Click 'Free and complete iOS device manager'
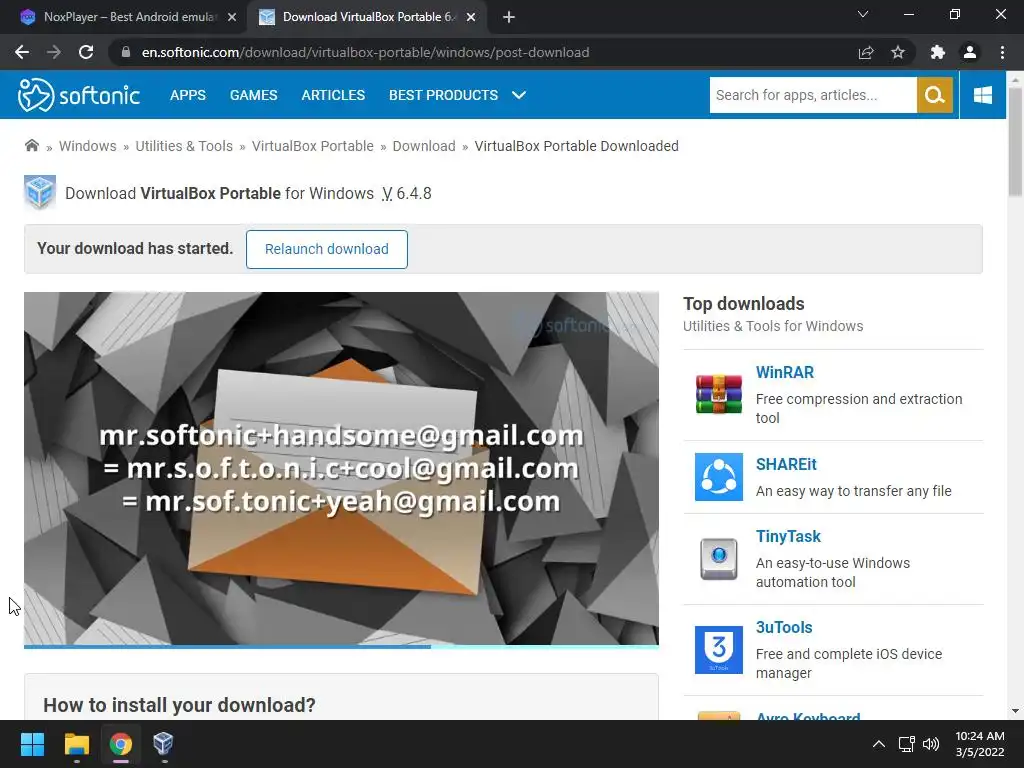This screenshot has width=1024, height=768. coord(848,664)
